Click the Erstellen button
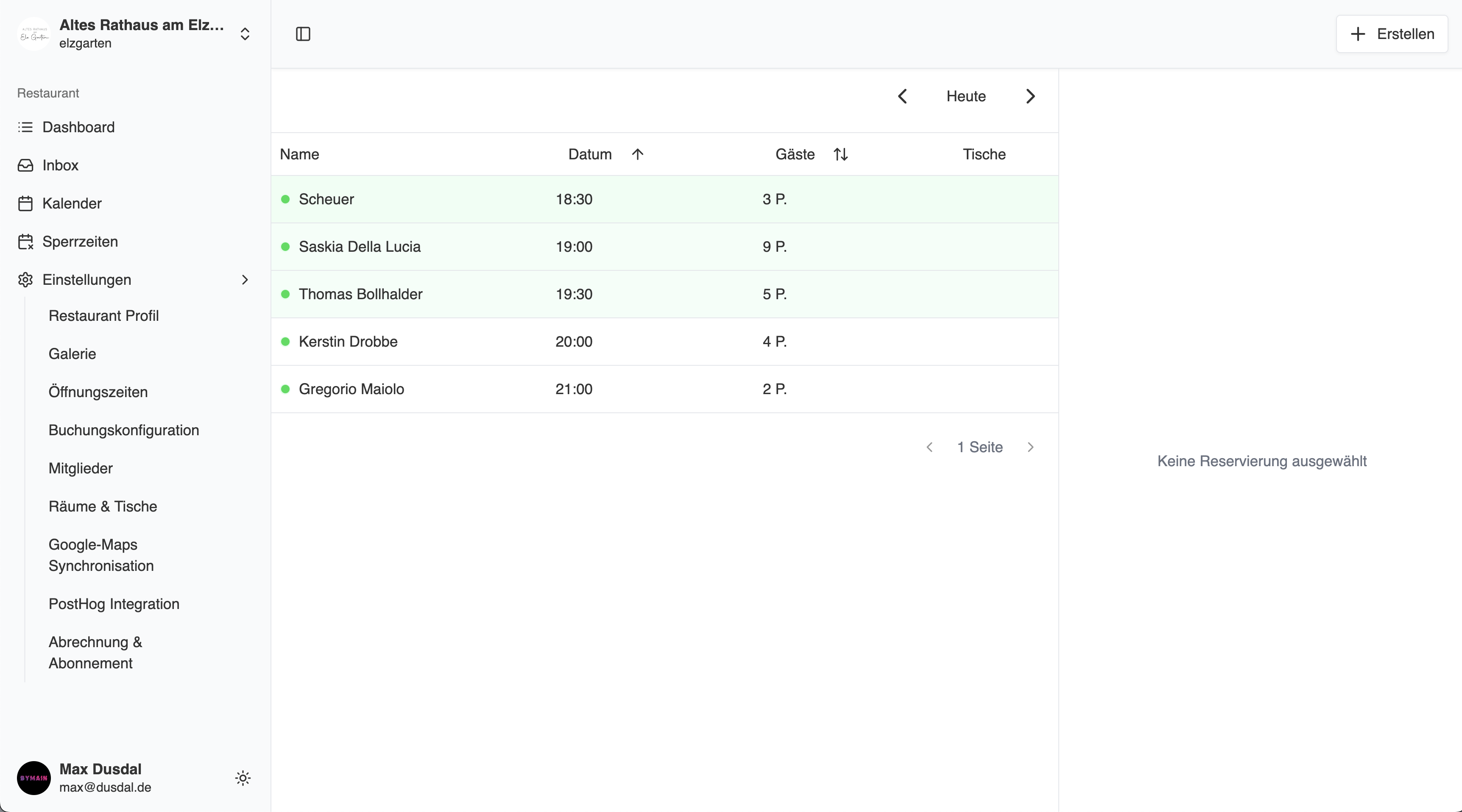This screenshot has height=812, width=1462. [1392, 34]
